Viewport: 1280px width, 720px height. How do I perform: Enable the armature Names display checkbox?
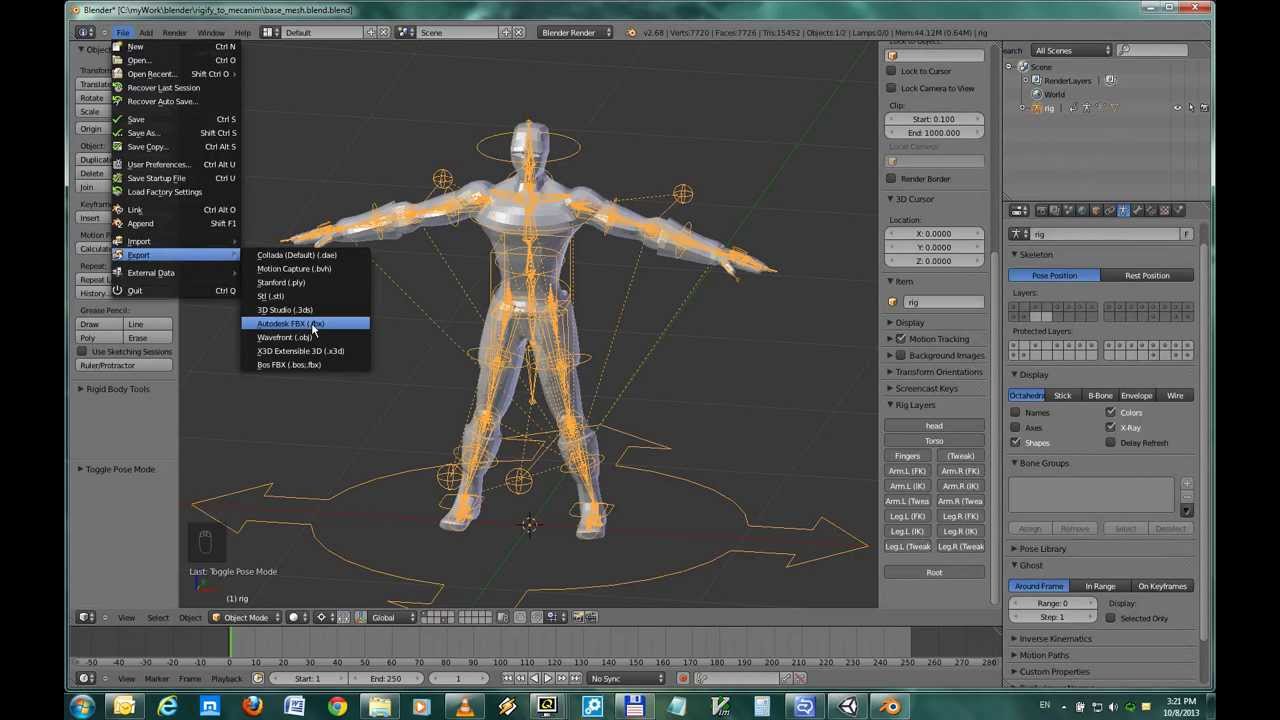click(1015, 412)
